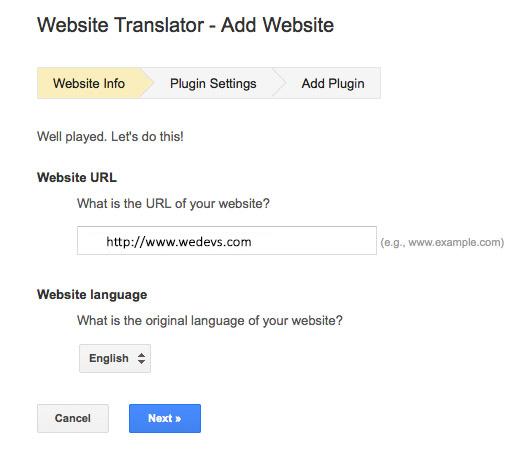Click the '(e.g., www.example.com)' hint text
This screenshot has height=457, width=523.
(442, 242)
